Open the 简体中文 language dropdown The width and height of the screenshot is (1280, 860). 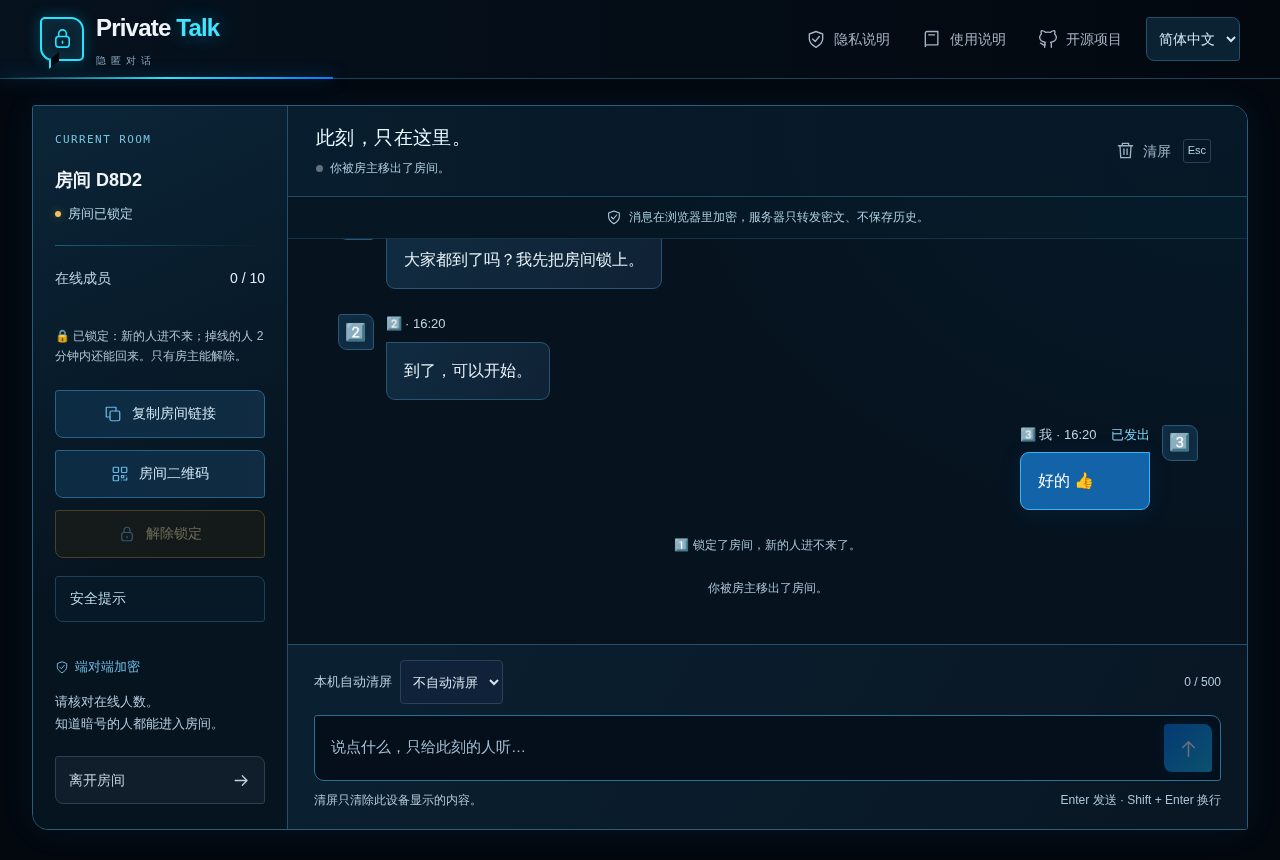tap(1193, 39)
